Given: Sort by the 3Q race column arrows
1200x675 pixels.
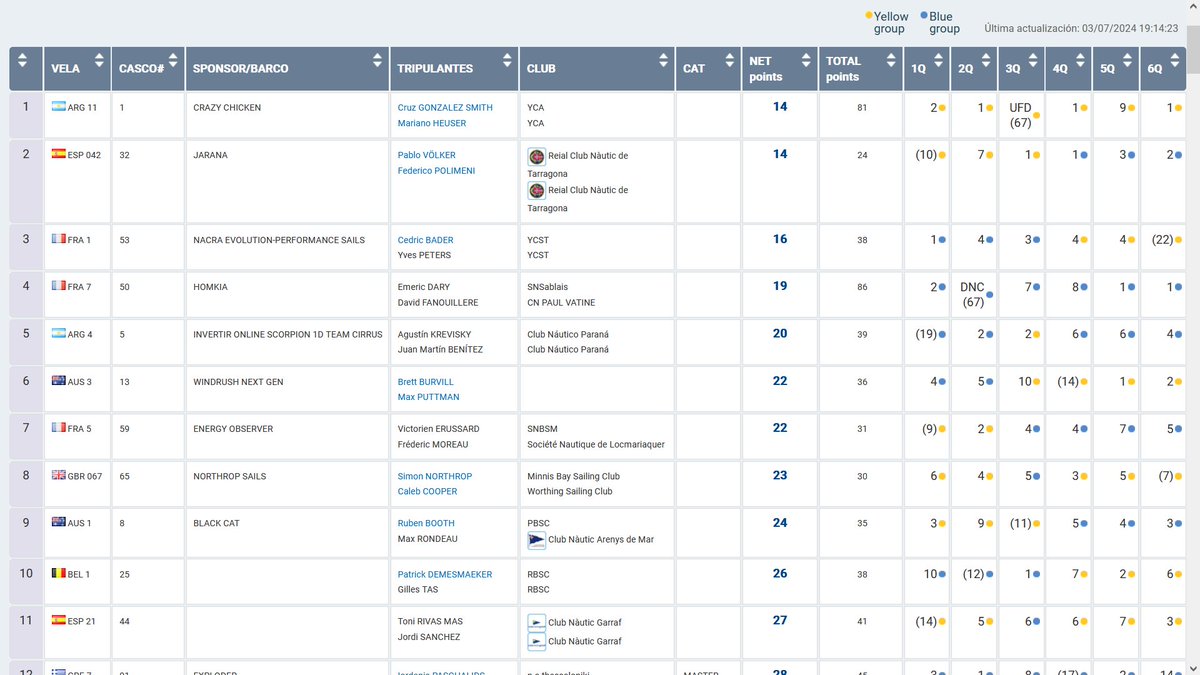Looking at the screenshot, I should pos(1035,61).
